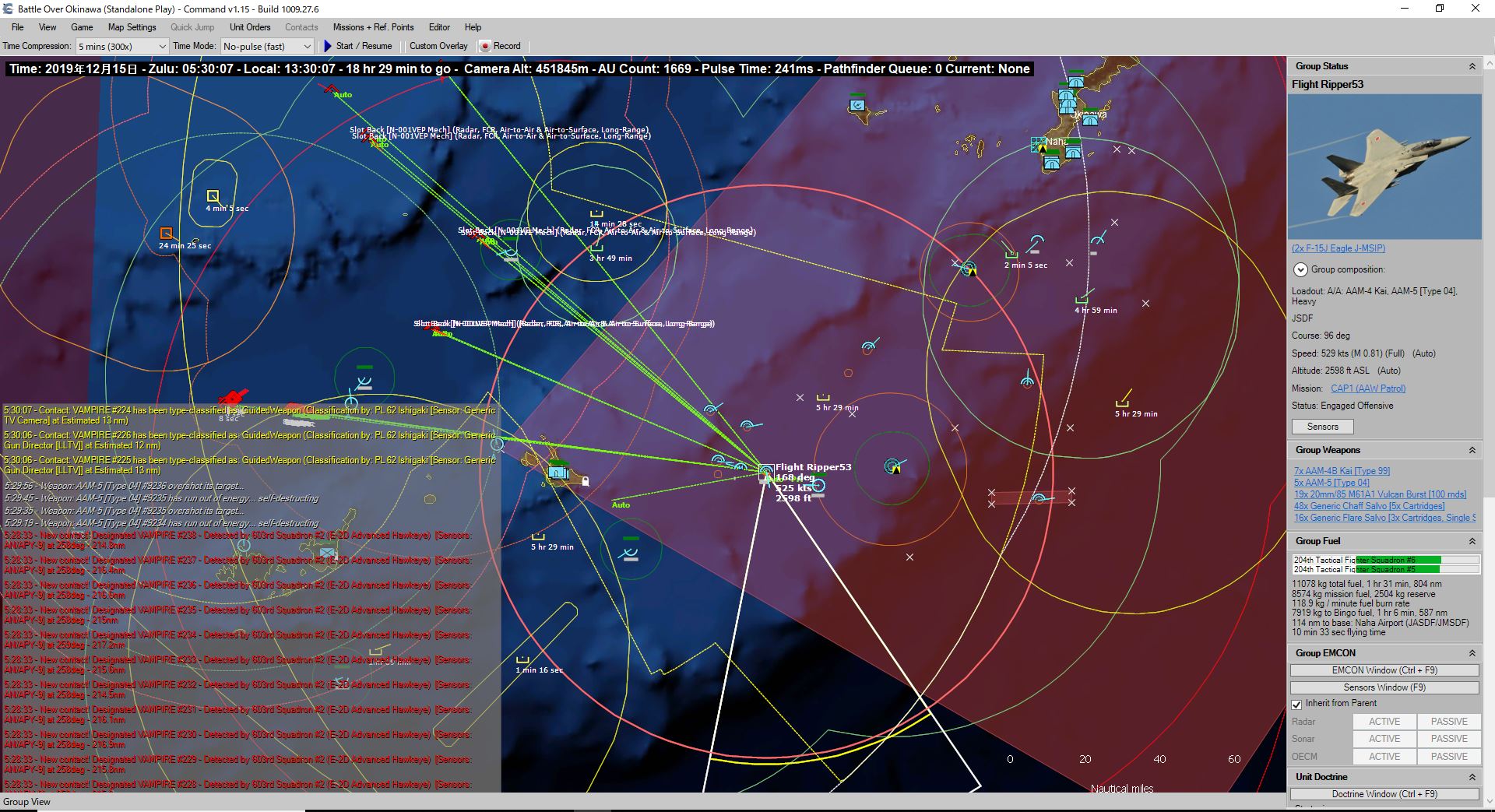Open the Time Mode dropdown
Image resolution: width=1495 pixels, height=812 pixels.
(x=267, y=47)
